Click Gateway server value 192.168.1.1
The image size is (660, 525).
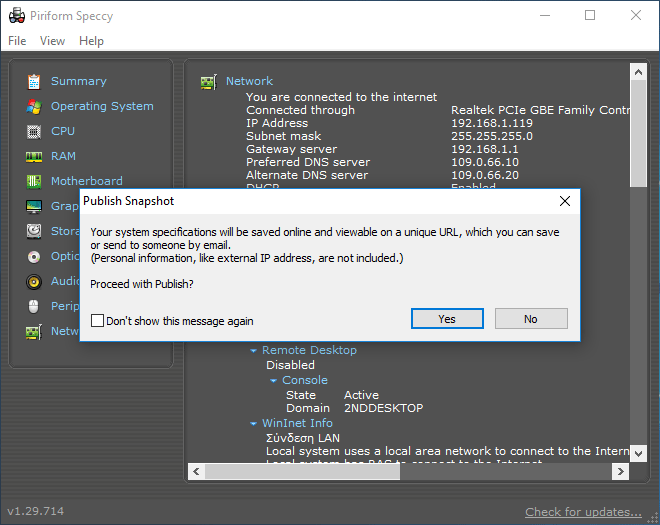click(x=484, y=149)
